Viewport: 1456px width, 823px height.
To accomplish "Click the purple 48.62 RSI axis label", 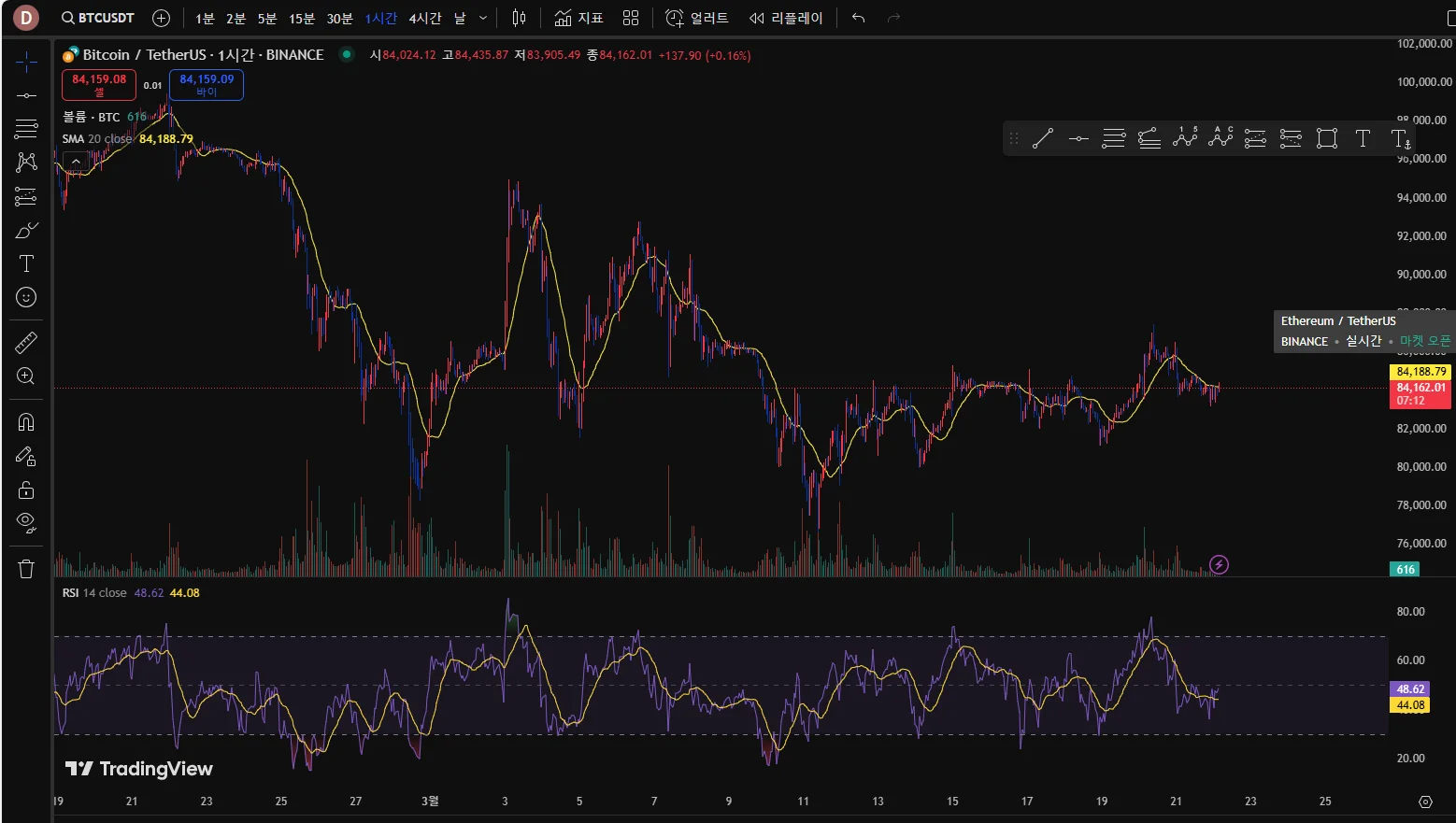I will click(x=1410, y=689).
